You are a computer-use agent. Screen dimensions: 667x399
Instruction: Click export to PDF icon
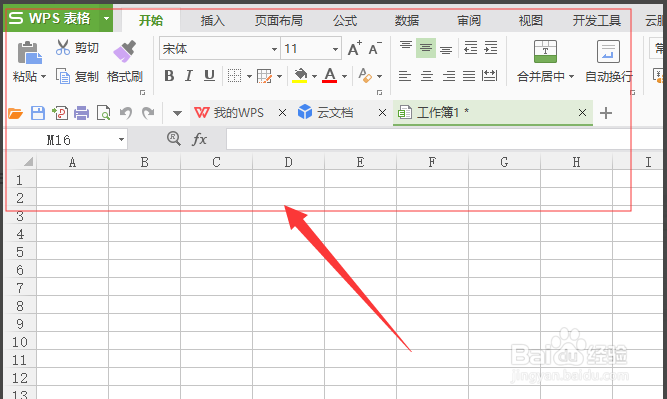60,113
